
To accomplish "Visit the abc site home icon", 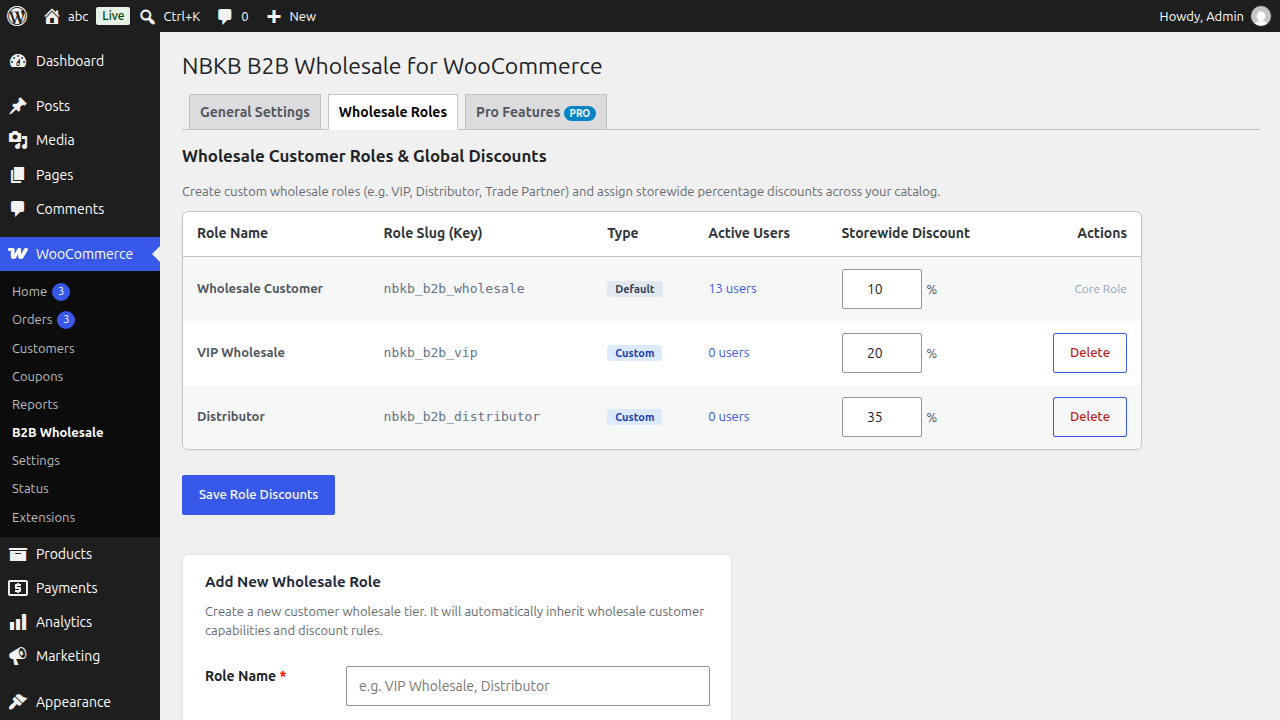I will [52, 16].
